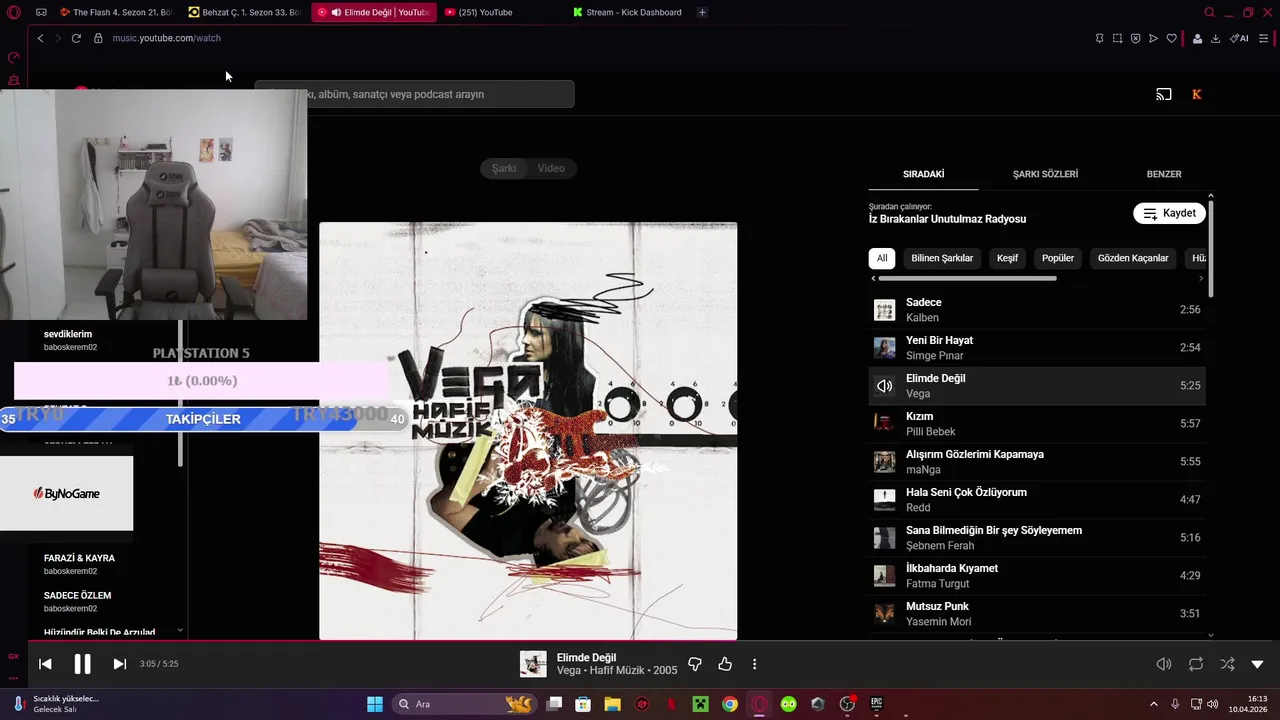Play Sadece by Kalben from queue
Viewport: 1280px width, 720px height.
(x=1037, y=310)
